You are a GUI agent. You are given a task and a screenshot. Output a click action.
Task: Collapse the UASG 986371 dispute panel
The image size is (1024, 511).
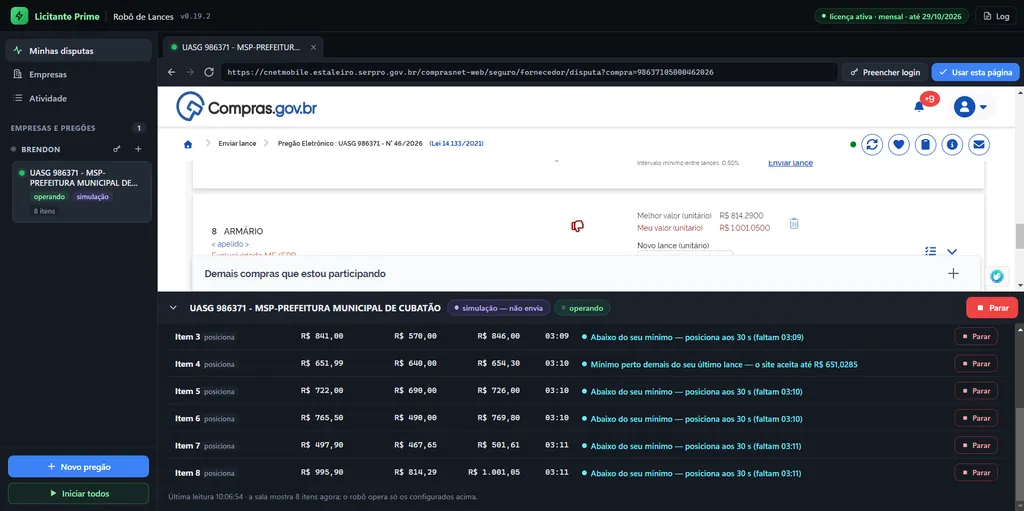click(x=173, y=308)
